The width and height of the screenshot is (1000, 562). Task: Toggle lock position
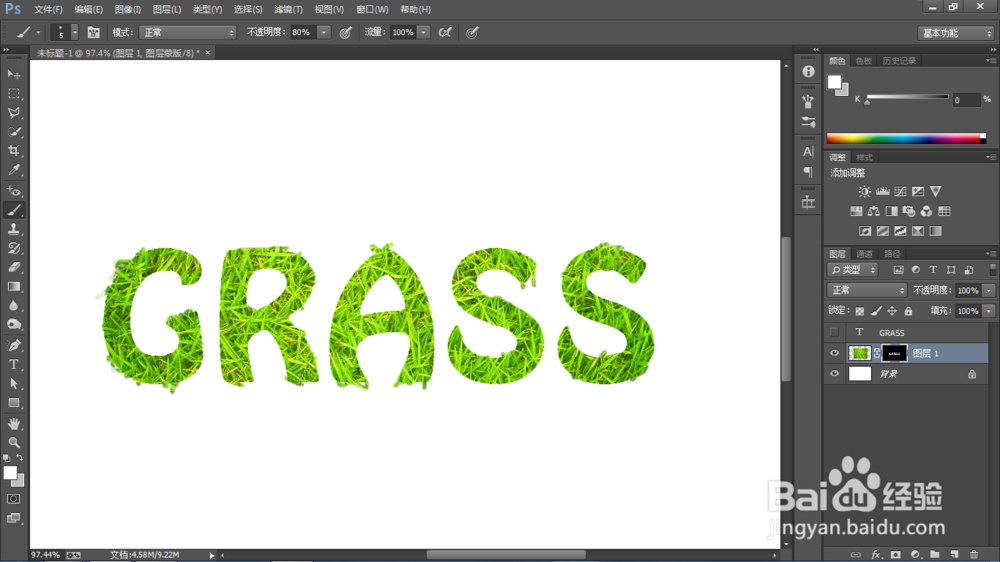tap(892, 311)
